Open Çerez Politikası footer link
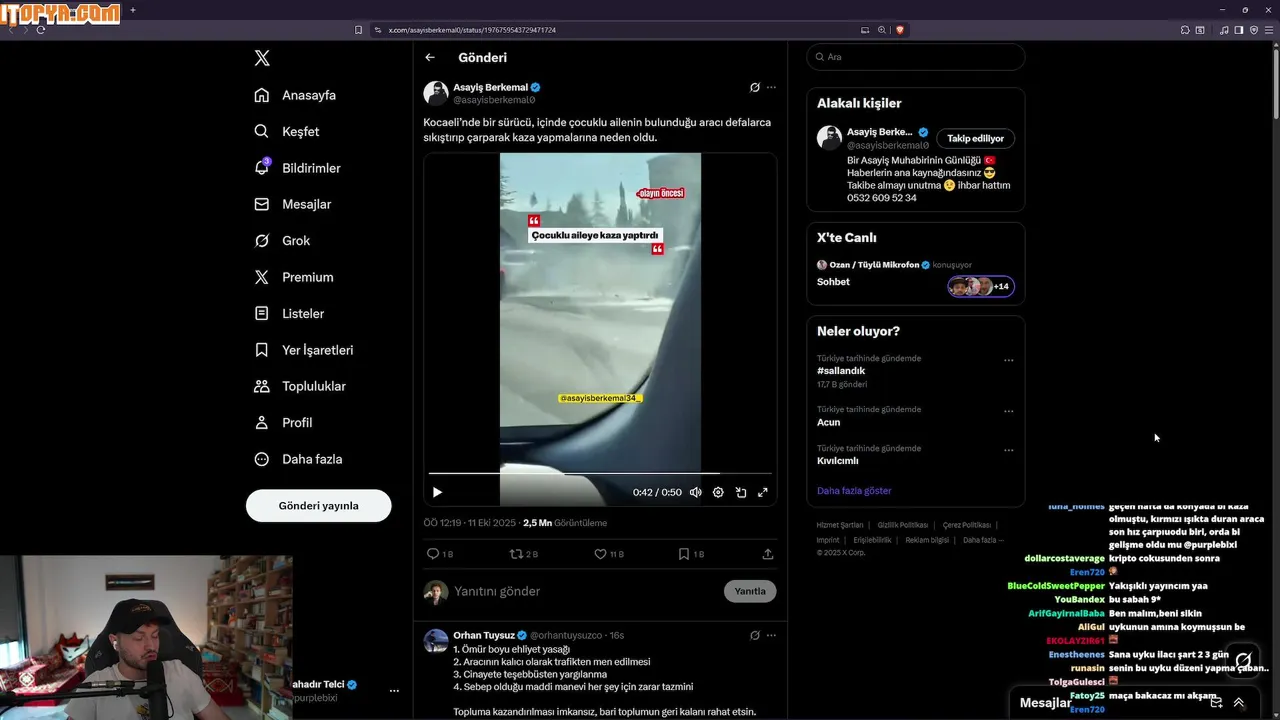This screenshot has width=1280, height=720. (967, 525)
